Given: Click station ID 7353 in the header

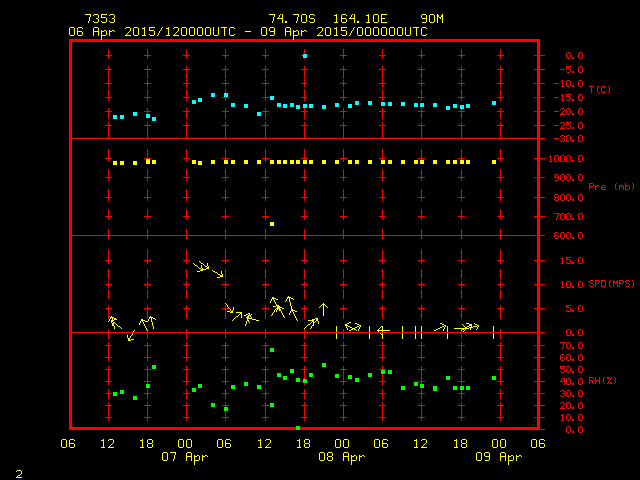Looking at the screenshot, I should (x=99, y=19).
